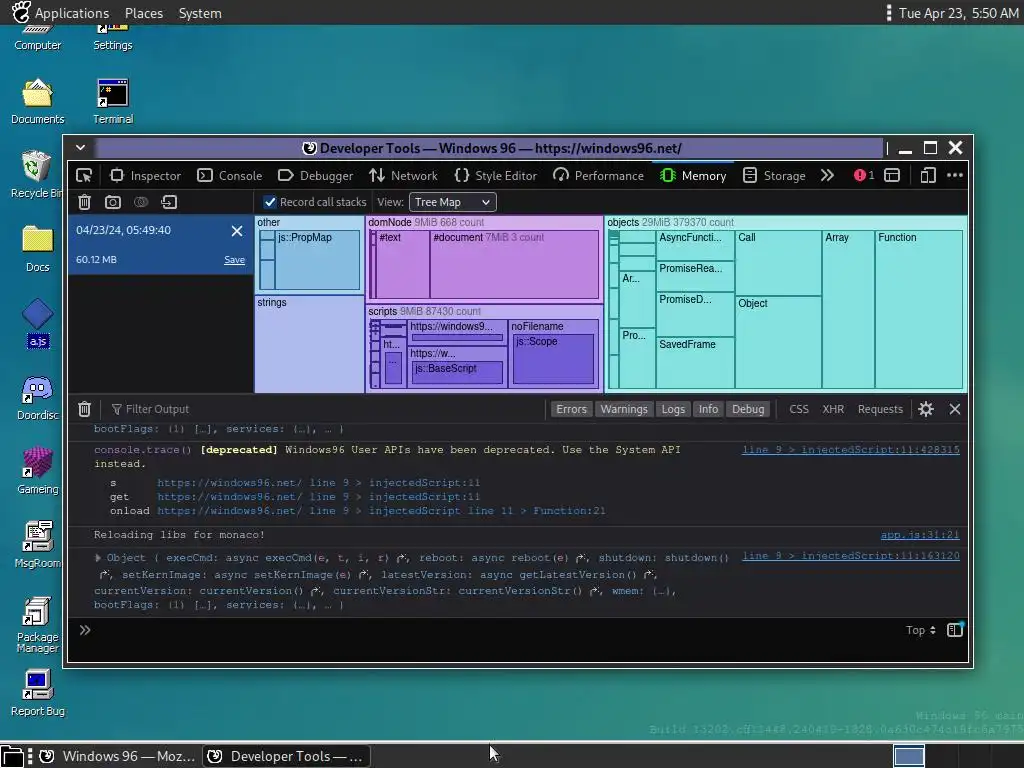The width and height of the screenshot is (1024, 768).
Task: Open responsive design mode icon
Action: pos(928,175)
